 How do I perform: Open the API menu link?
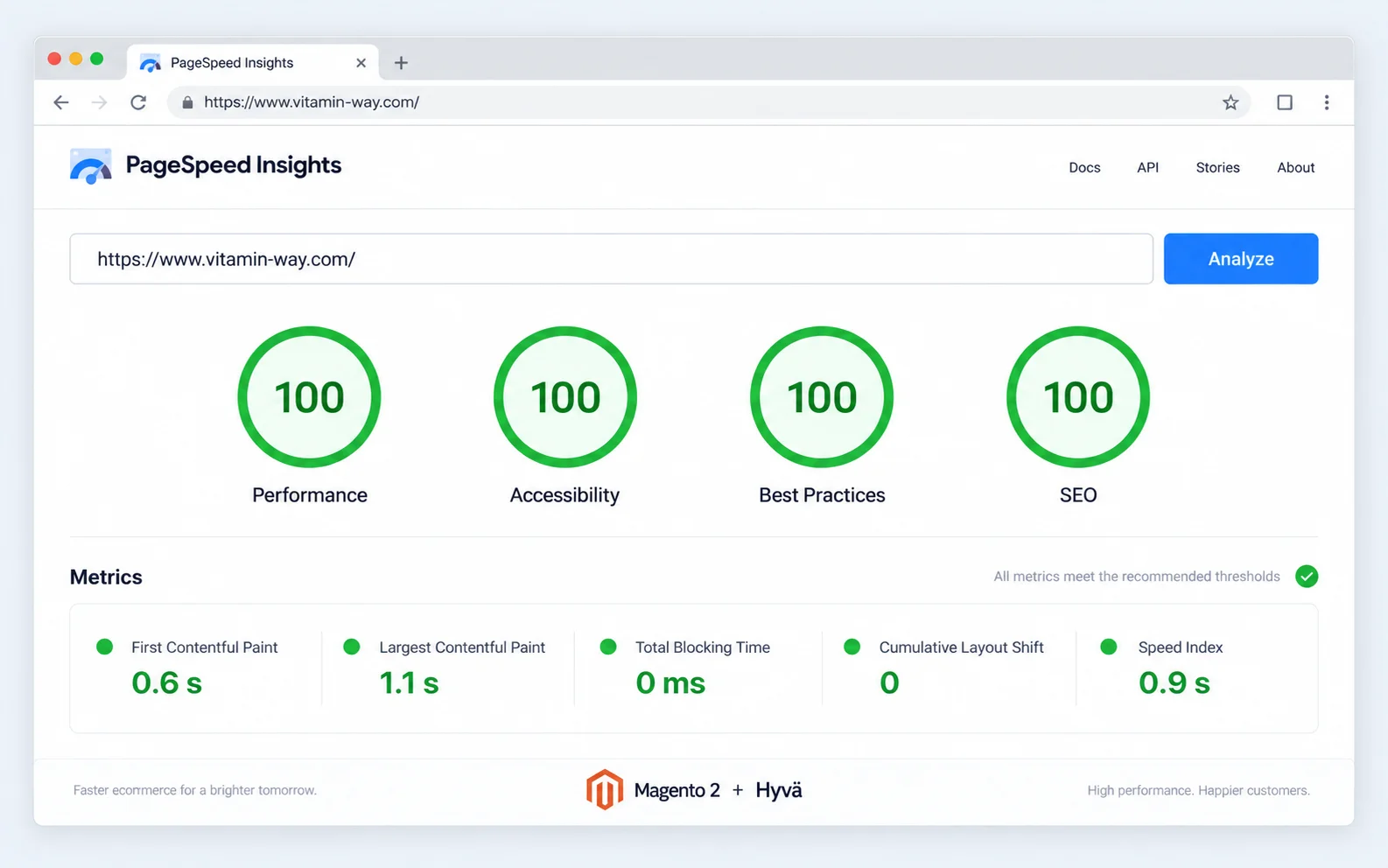(1147, 168)
